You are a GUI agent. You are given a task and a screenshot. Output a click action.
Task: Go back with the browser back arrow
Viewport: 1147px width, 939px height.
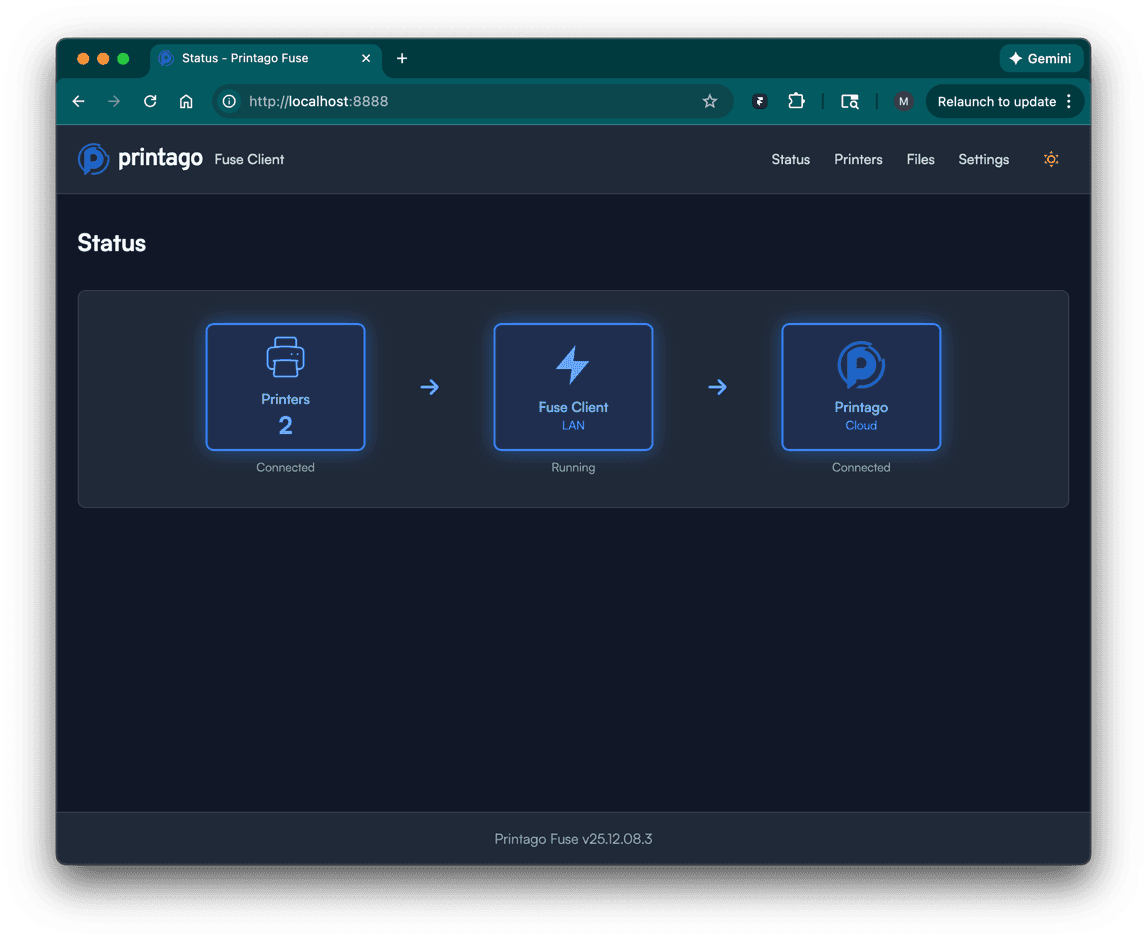[79, 102]
